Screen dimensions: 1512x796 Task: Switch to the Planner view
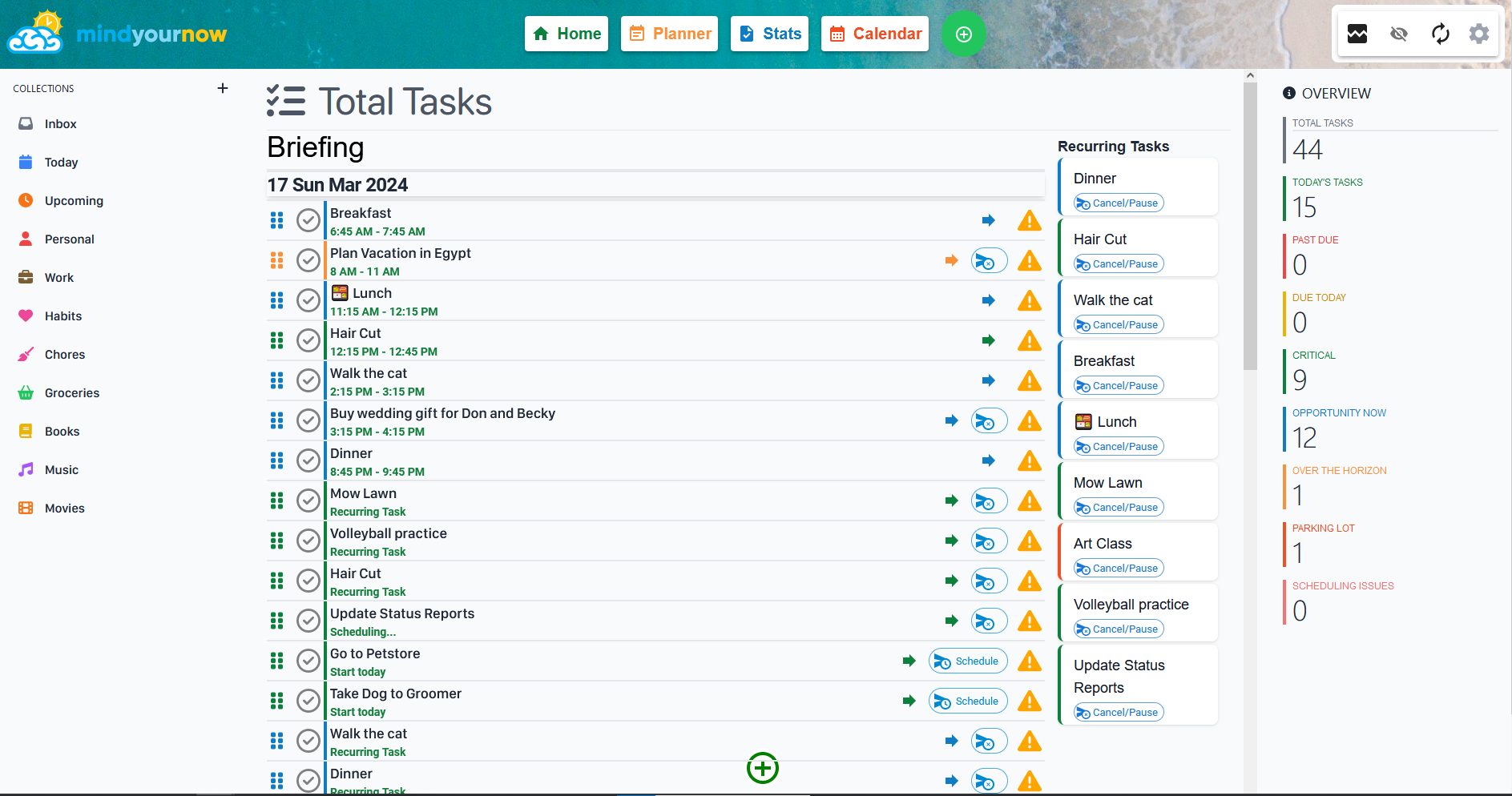tap(669, 34)
